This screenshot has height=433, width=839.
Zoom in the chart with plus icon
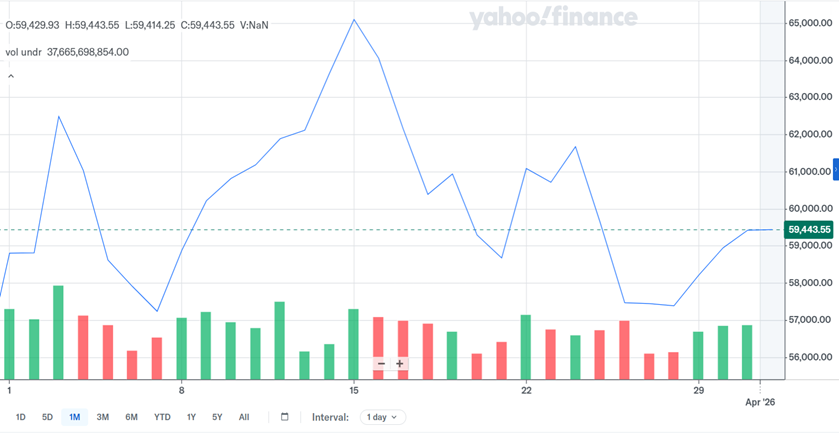[400, 364]
